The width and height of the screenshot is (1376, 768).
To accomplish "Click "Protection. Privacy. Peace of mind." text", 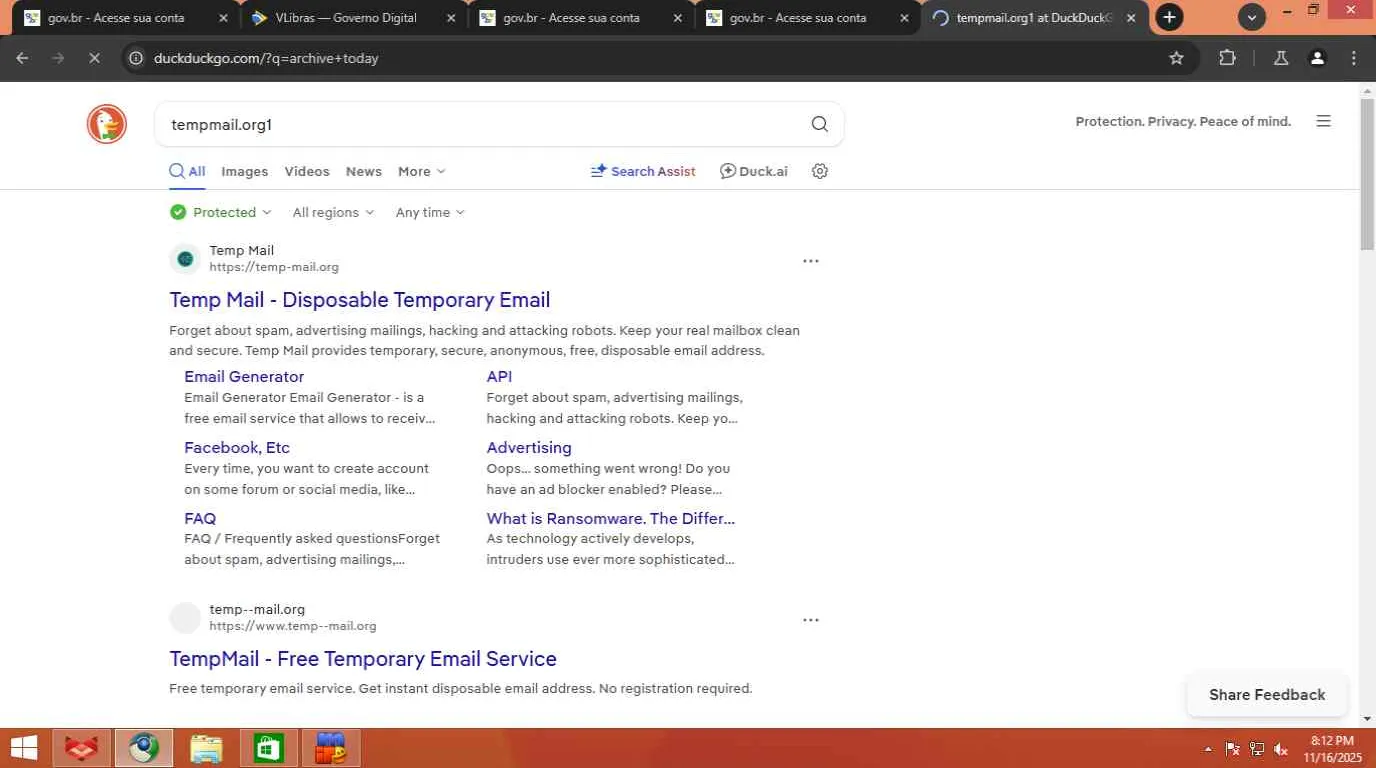I will (1183, 121).
